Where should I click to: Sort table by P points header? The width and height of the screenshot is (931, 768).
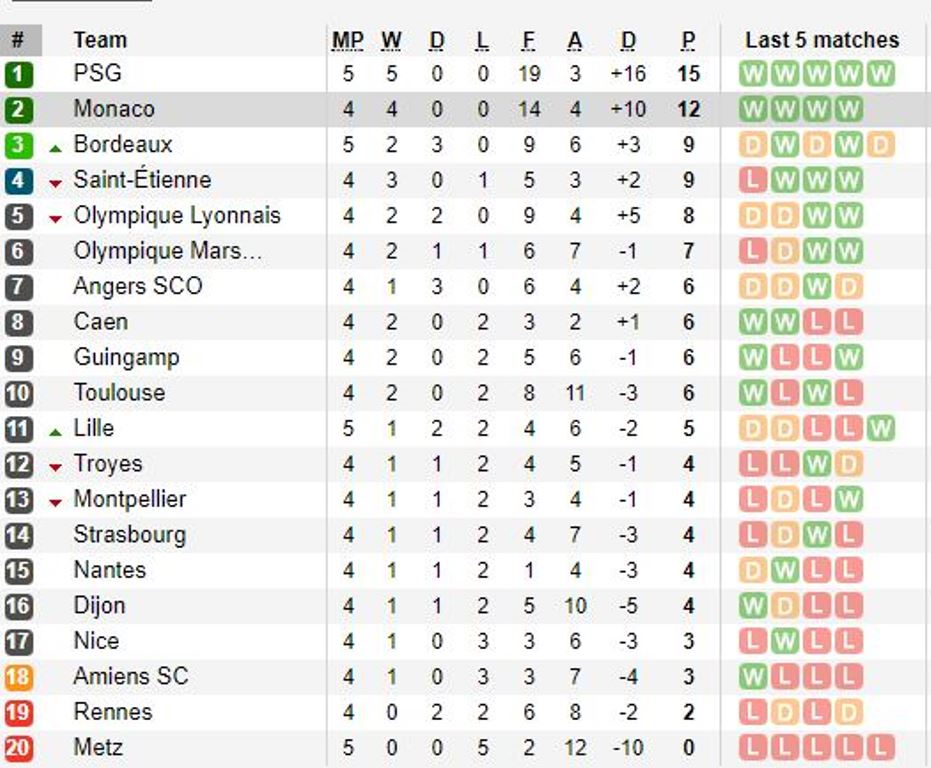click(x=688, y=40)
